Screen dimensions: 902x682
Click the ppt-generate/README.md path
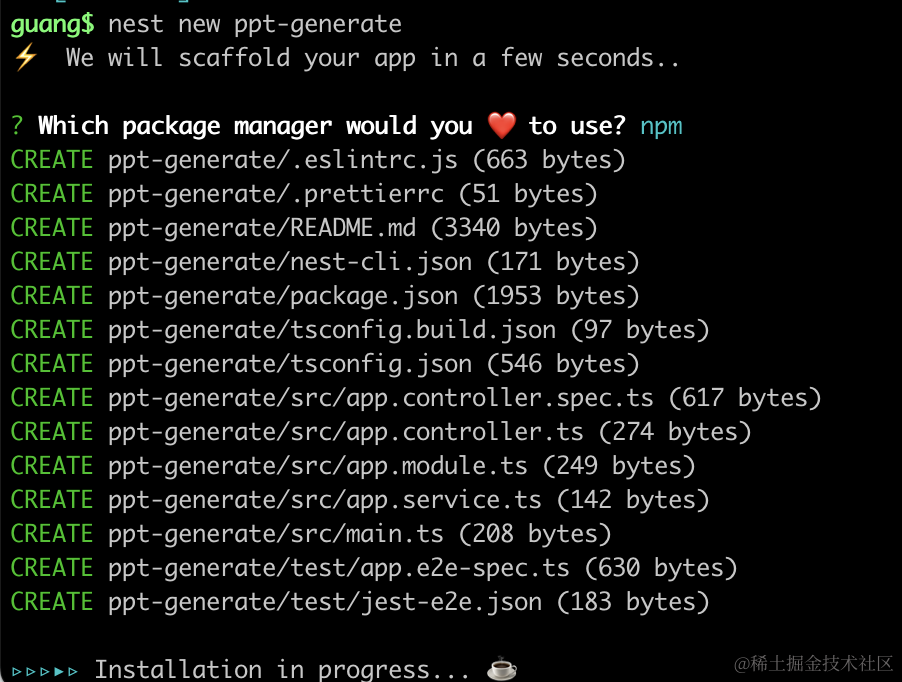[262, 228]
